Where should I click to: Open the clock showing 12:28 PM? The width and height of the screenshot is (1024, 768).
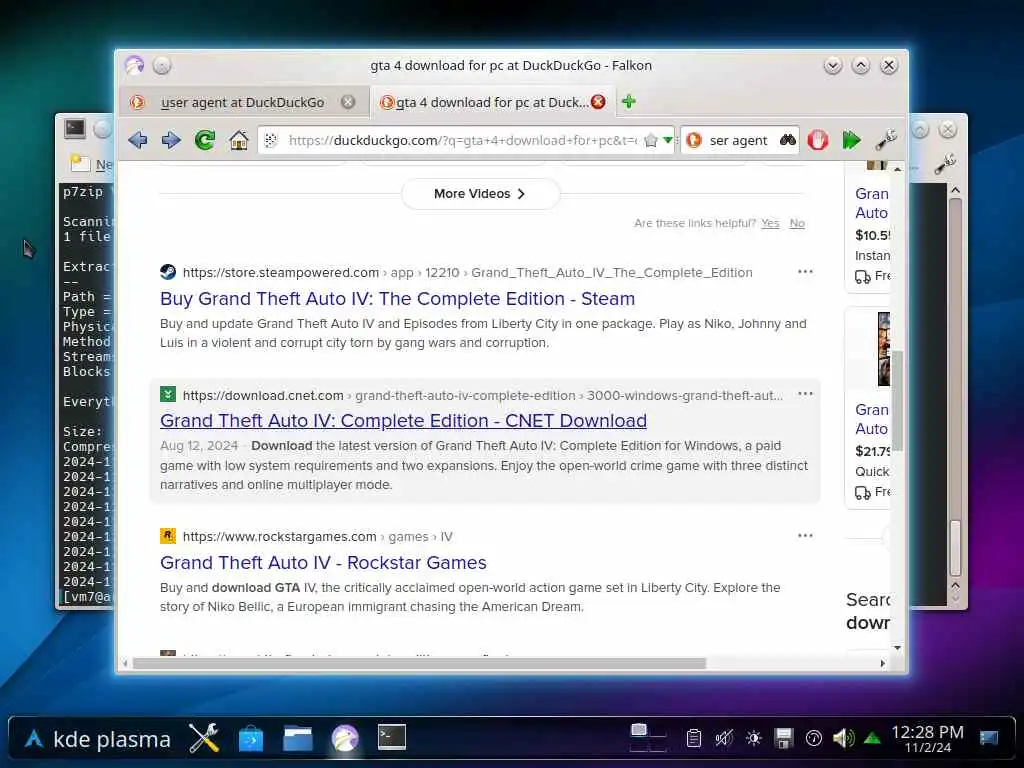point(927,738)
